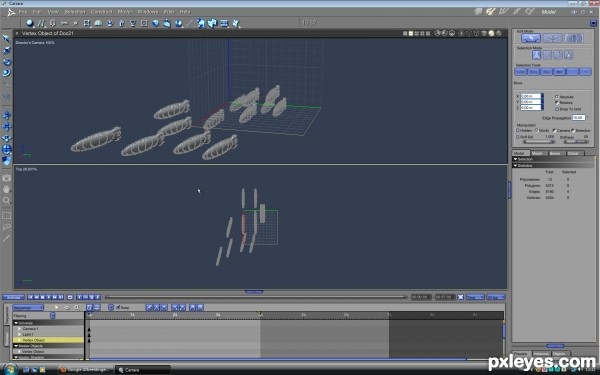Select the arrow move tool in left sidebar
Image resolution: width=600 pixels, height=375 pixels.
(7, 38)
